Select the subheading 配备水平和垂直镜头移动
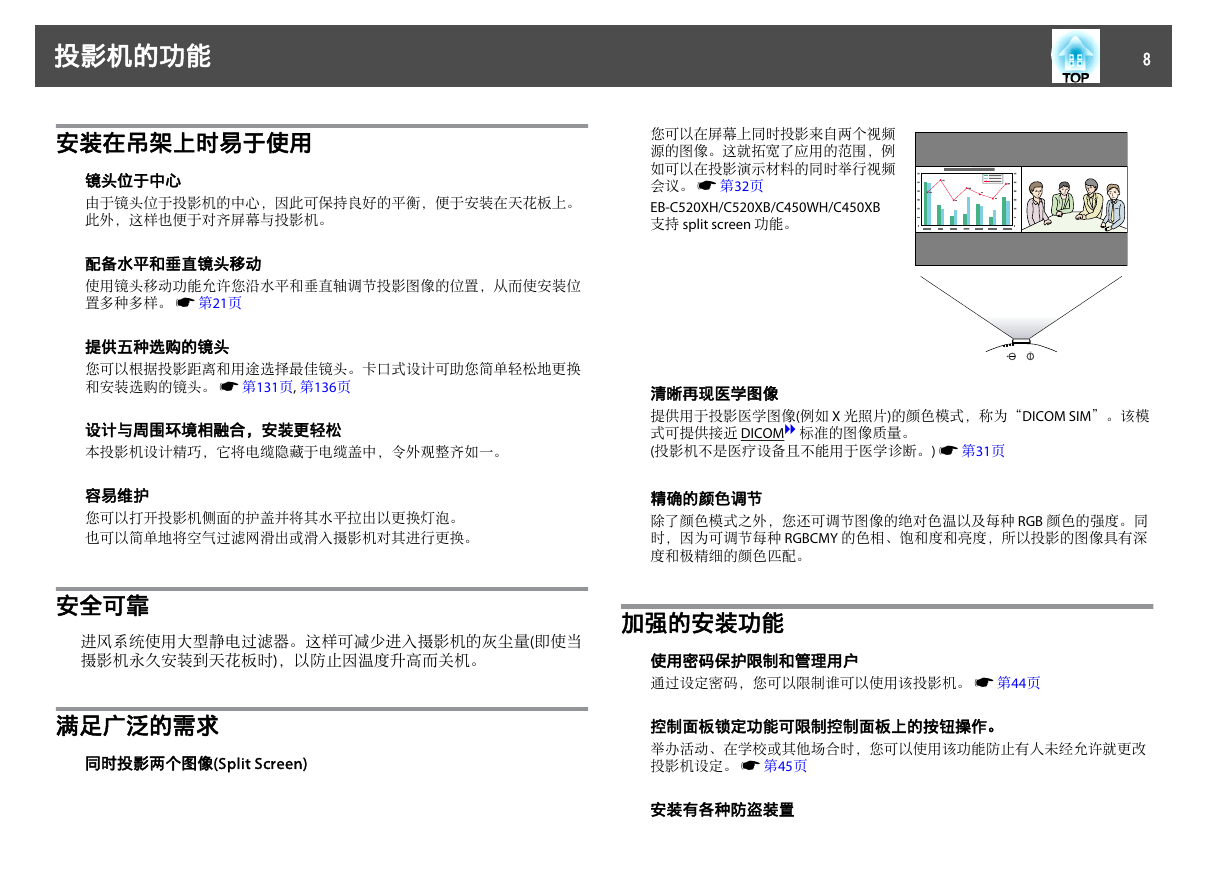Viewport: 1228px width, 869px height. (x=173, y=264)
